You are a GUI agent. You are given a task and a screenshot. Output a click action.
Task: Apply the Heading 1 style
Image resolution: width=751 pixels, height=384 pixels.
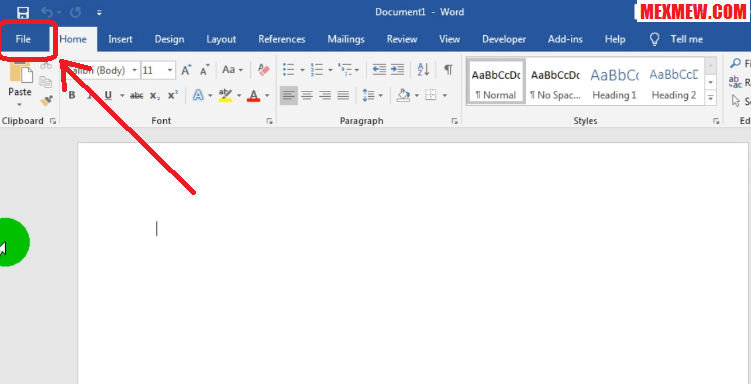point(614,81)
